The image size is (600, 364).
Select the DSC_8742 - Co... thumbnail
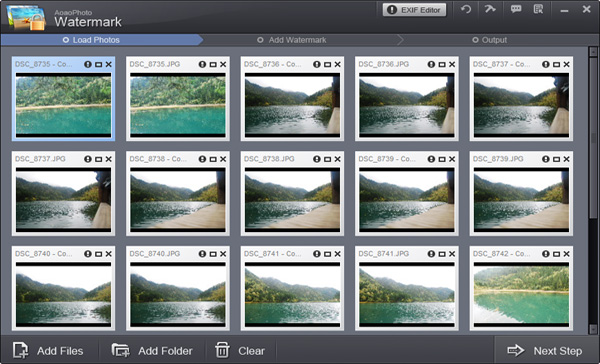tap(521, 294)
